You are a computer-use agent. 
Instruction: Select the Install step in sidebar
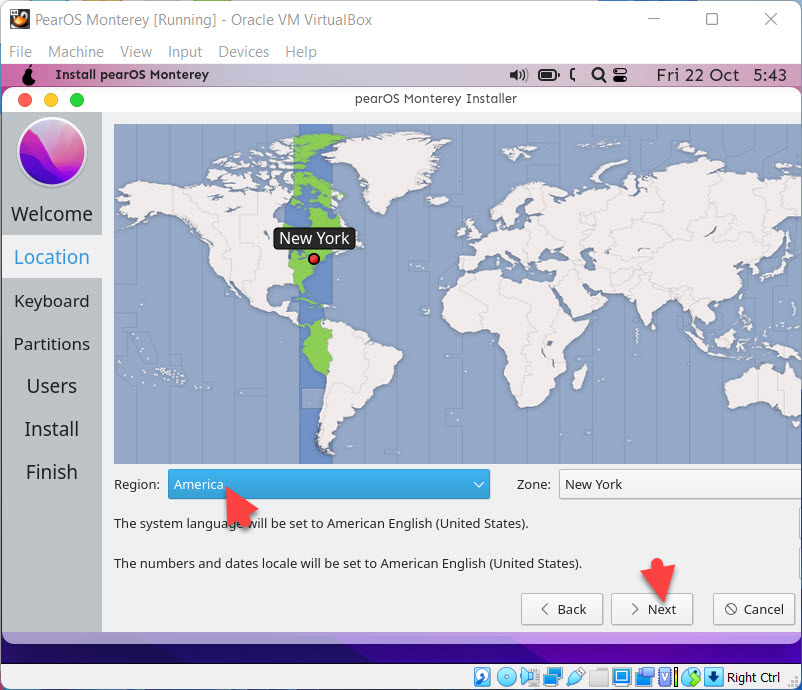52,429
